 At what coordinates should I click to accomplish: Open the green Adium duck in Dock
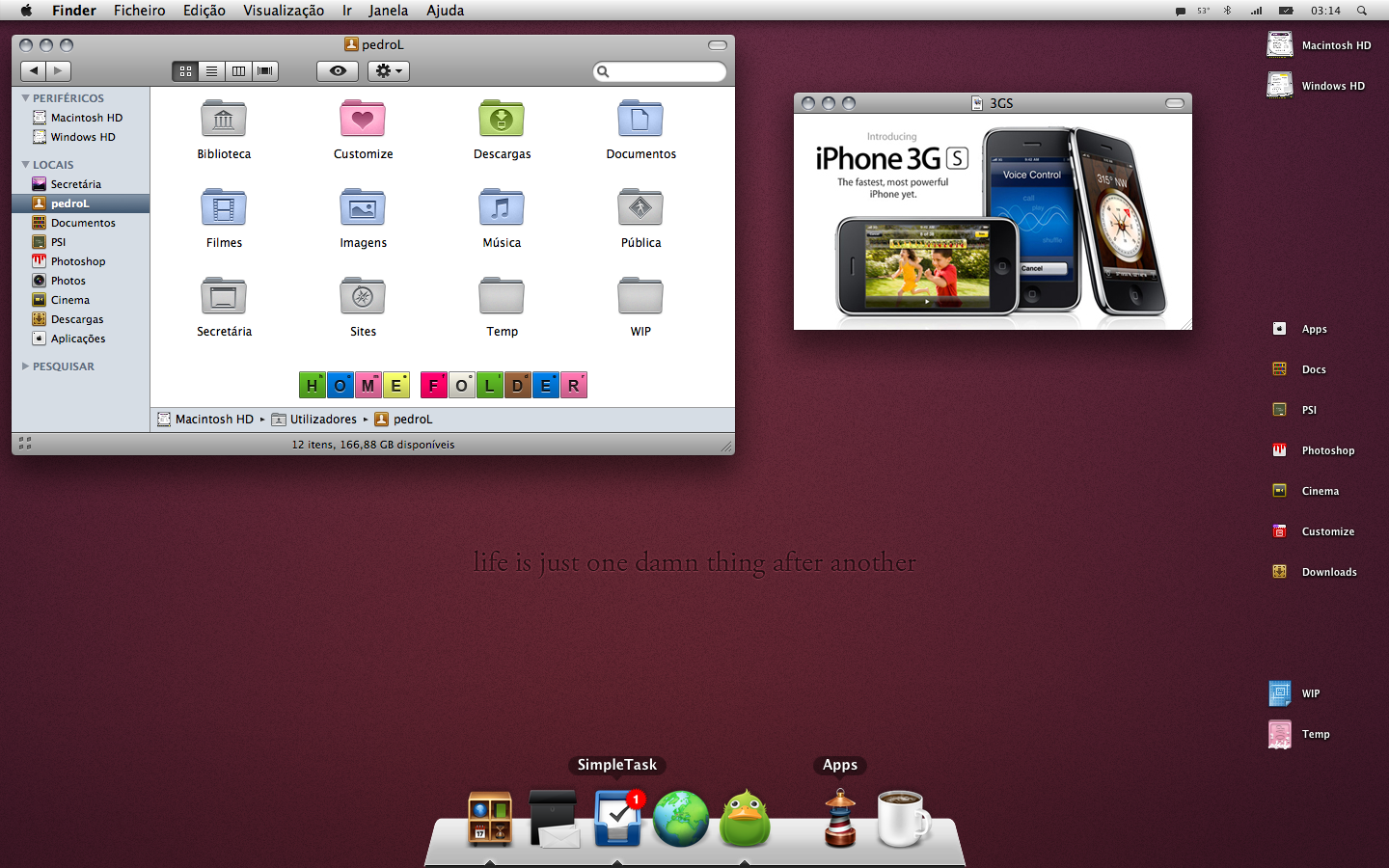tap(745, 818)
